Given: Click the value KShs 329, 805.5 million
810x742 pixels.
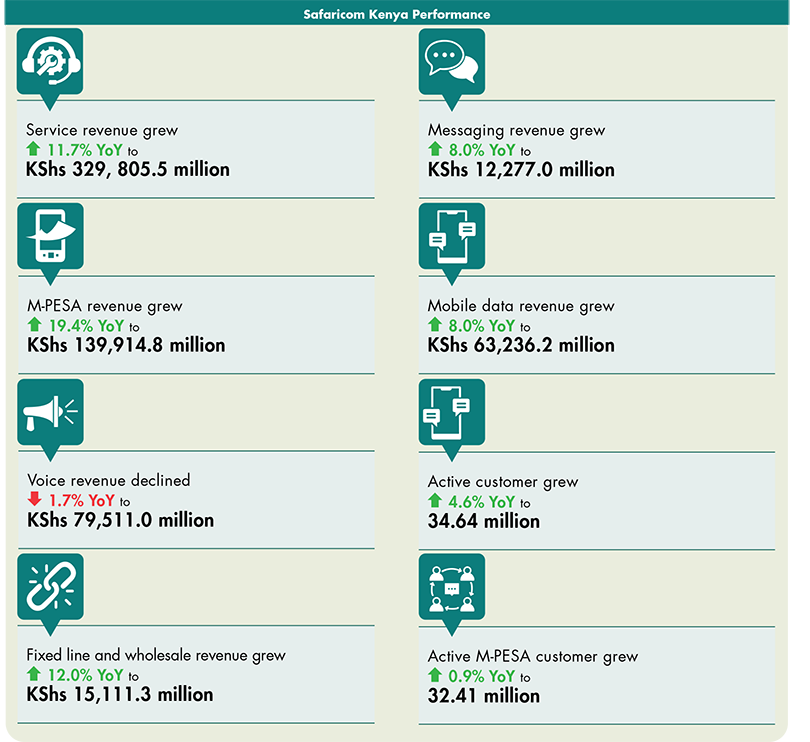Looking at the screenshot, I should point(128,169).
